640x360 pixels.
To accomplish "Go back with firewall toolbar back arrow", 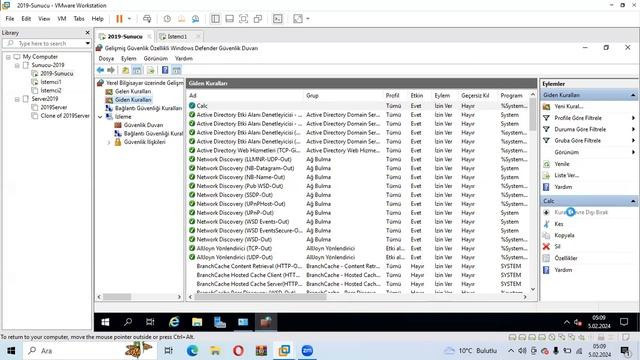I will click(x=100, y=70).
